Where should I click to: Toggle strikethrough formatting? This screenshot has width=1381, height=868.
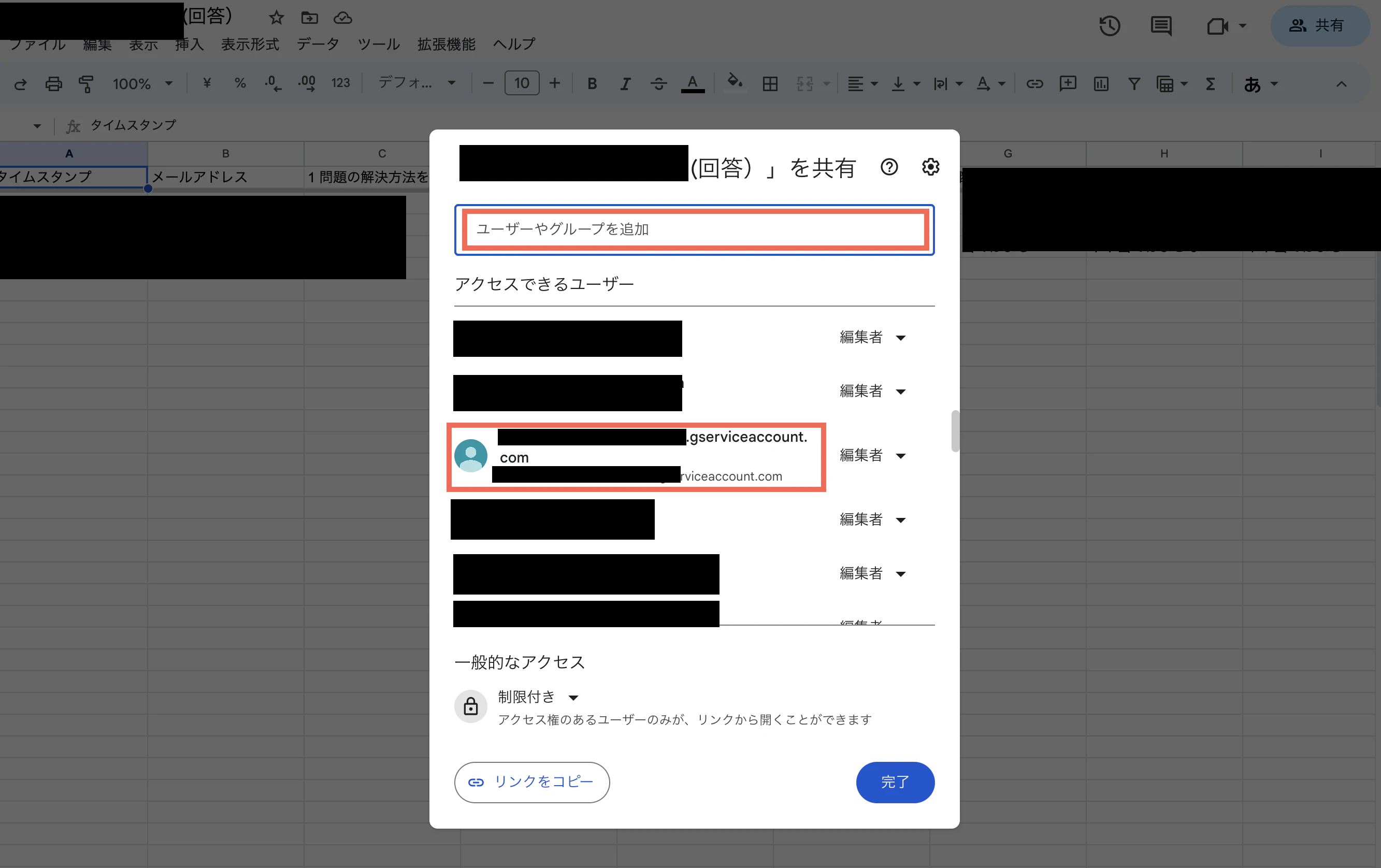pyautogui.click(x=658, y=84)
